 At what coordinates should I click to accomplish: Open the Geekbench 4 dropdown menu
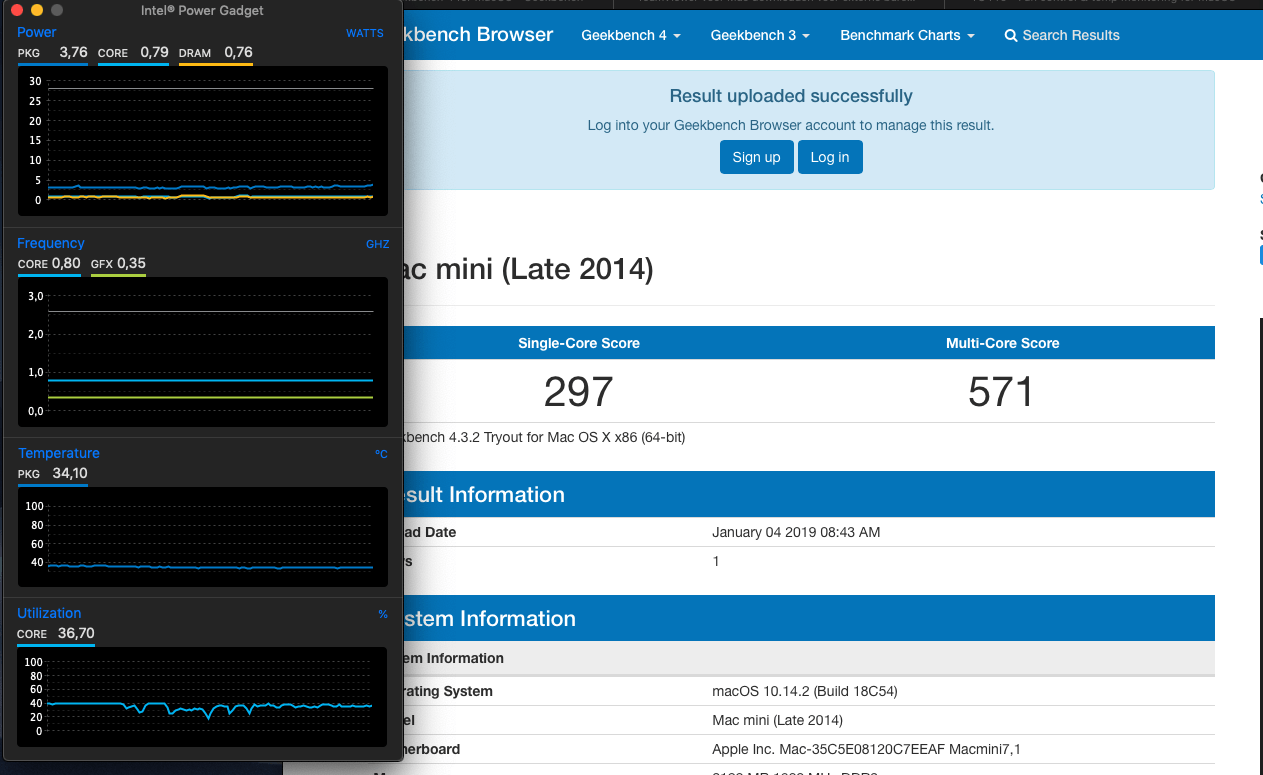(x=630, y=35)
